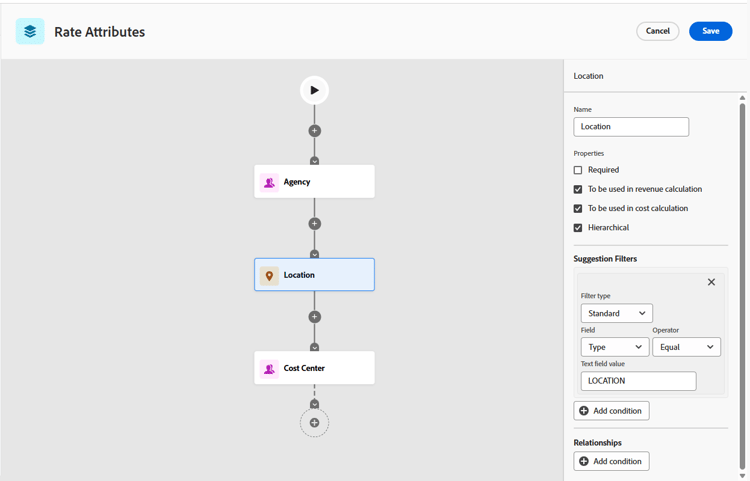Click the Rate Attributes layers icon

pos(30,31)
